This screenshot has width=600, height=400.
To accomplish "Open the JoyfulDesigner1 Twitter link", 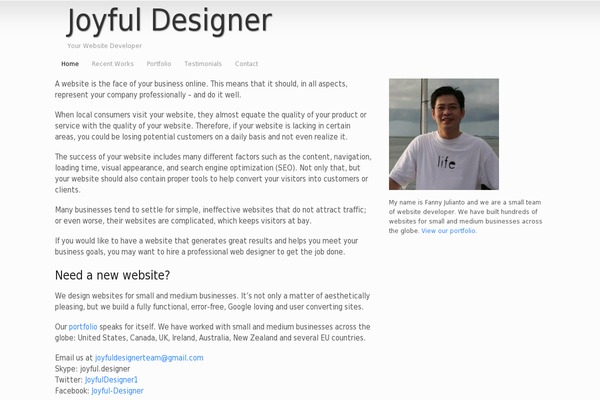I will click(x=111, y=380).
